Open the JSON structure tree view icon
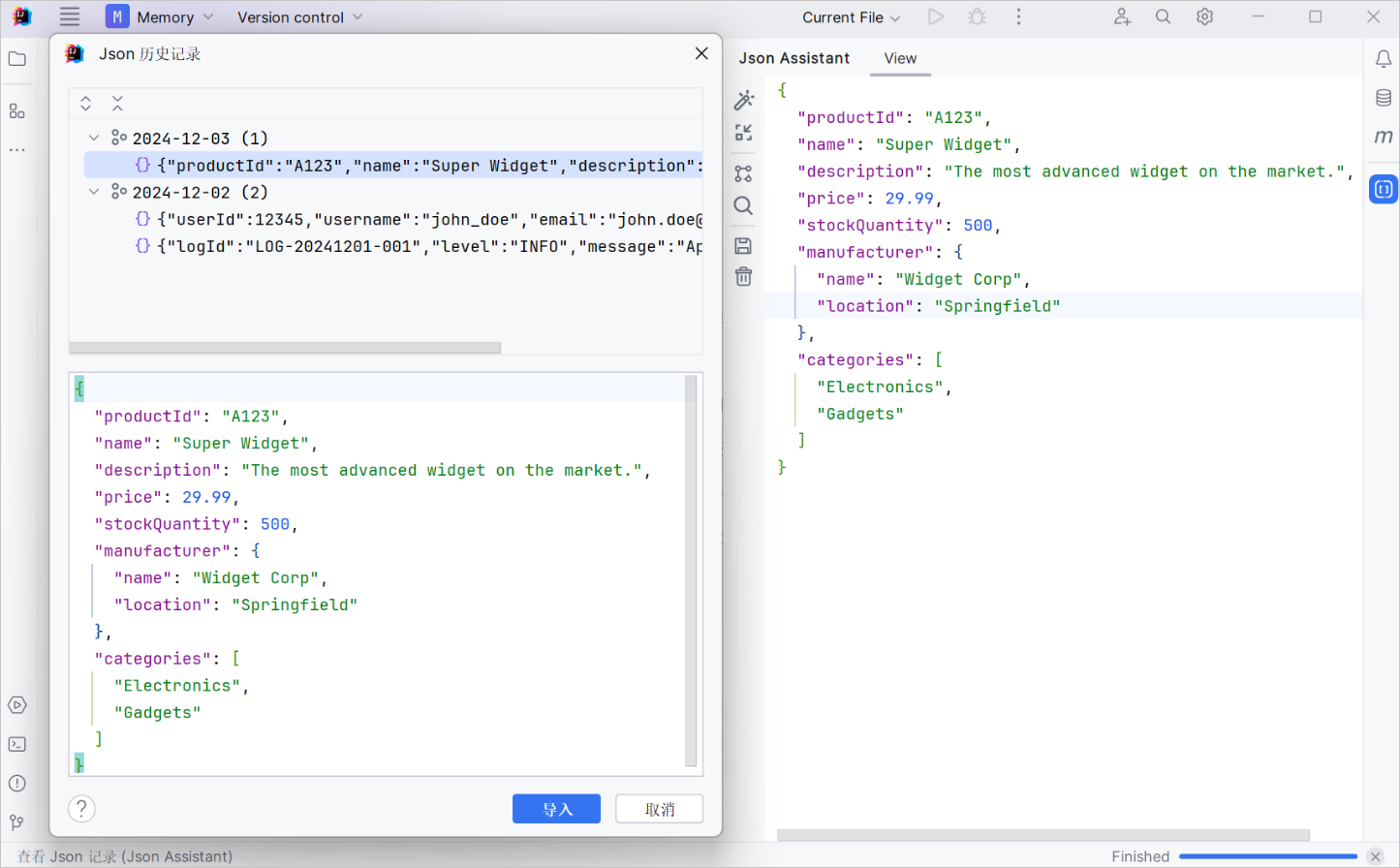This screenshot has width=1400, height=868. click(743, 174)
